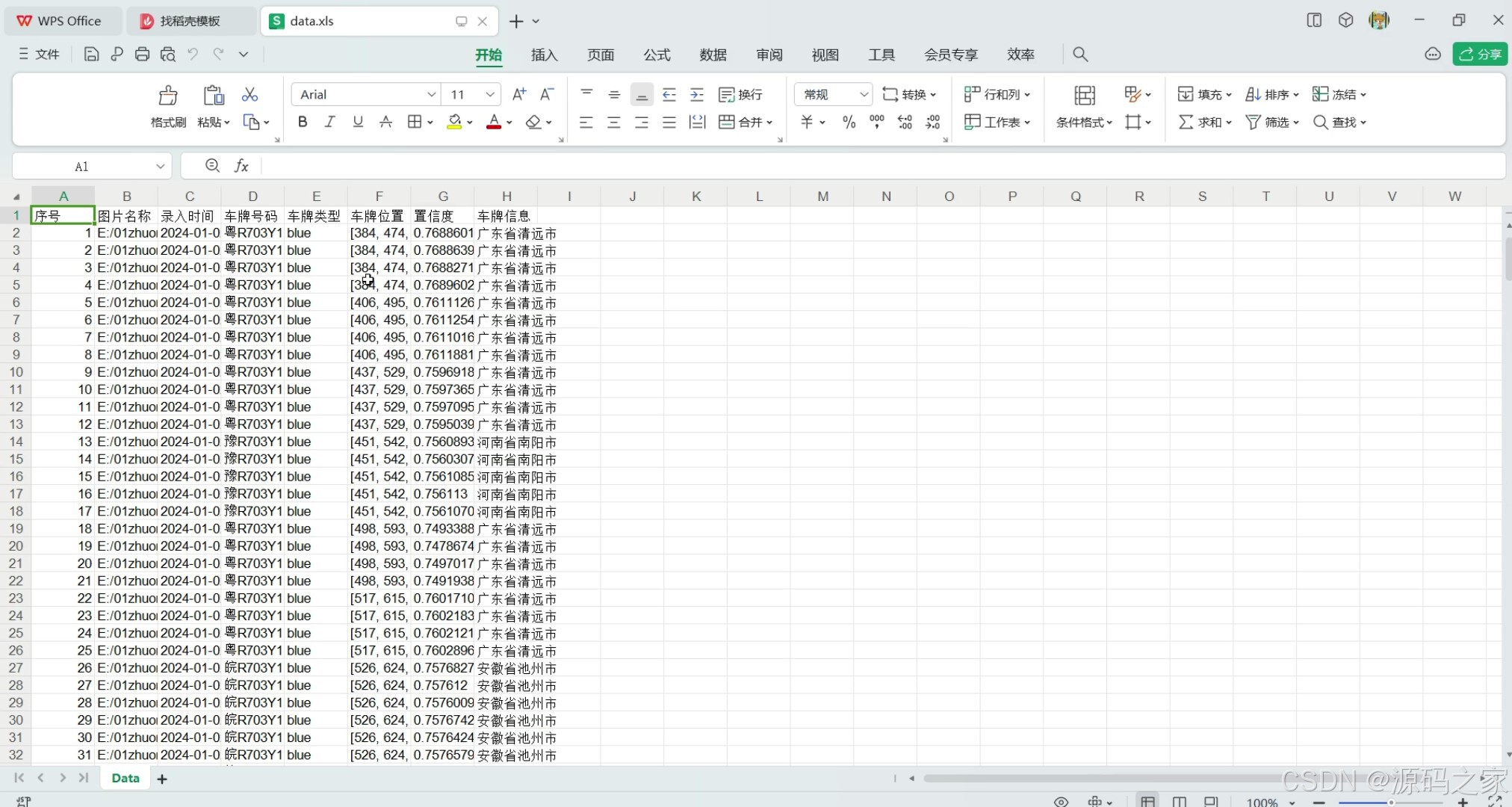Increase font size with A+ icon
This screenshot has width=1512, height=807.
click(x=519, y=94)
